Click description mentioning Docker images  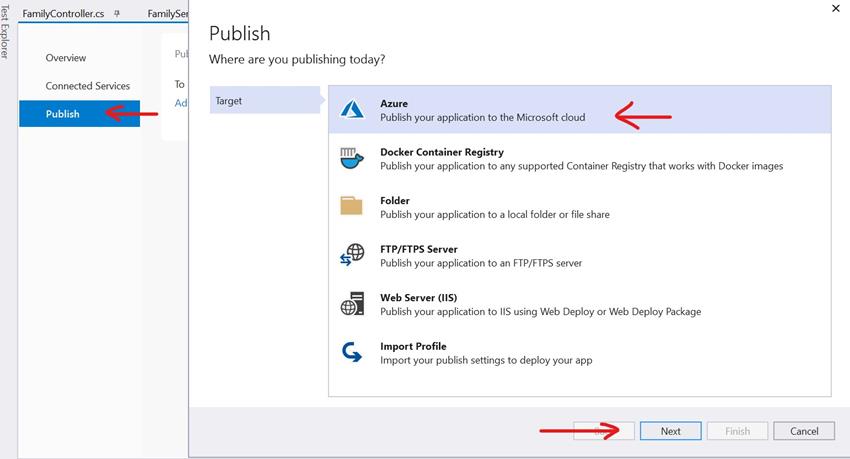pos(582,166)
